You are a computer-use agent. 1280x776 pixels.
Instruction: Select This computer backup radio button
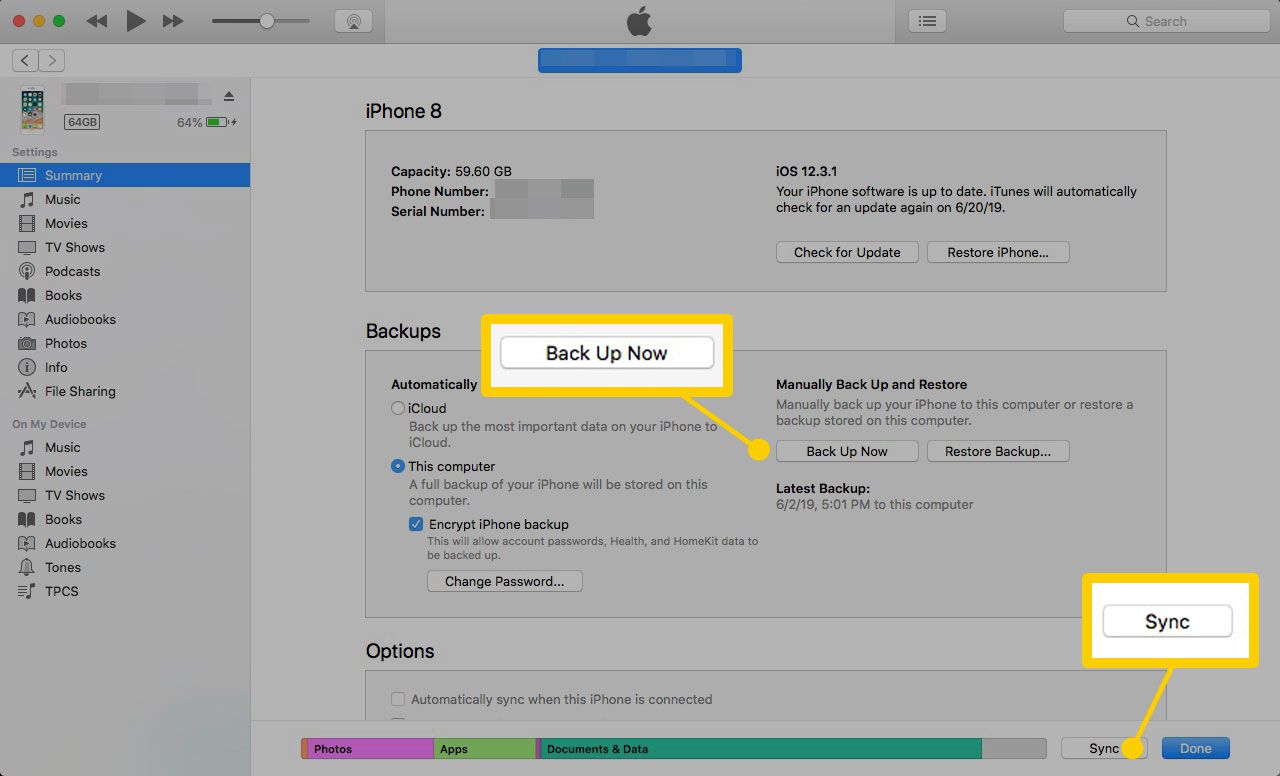pos(398,466)
